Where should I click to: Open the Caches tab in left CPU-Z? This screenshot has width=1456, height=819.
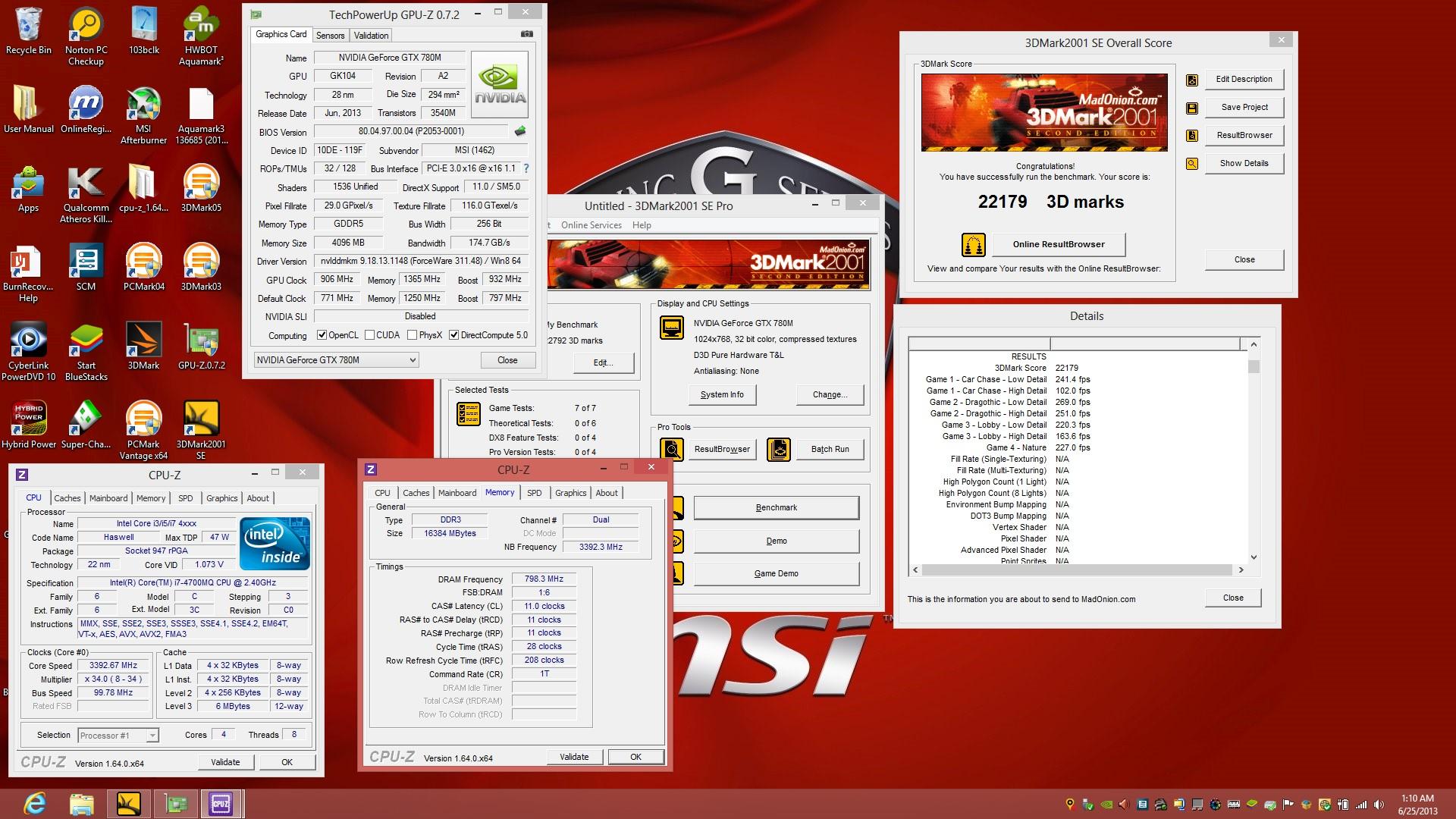(67, 498)
